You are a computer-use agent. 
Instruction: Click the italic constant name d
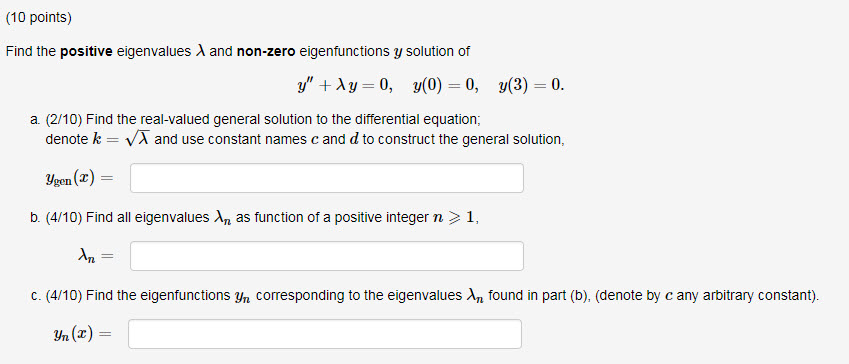click(354, 139)
